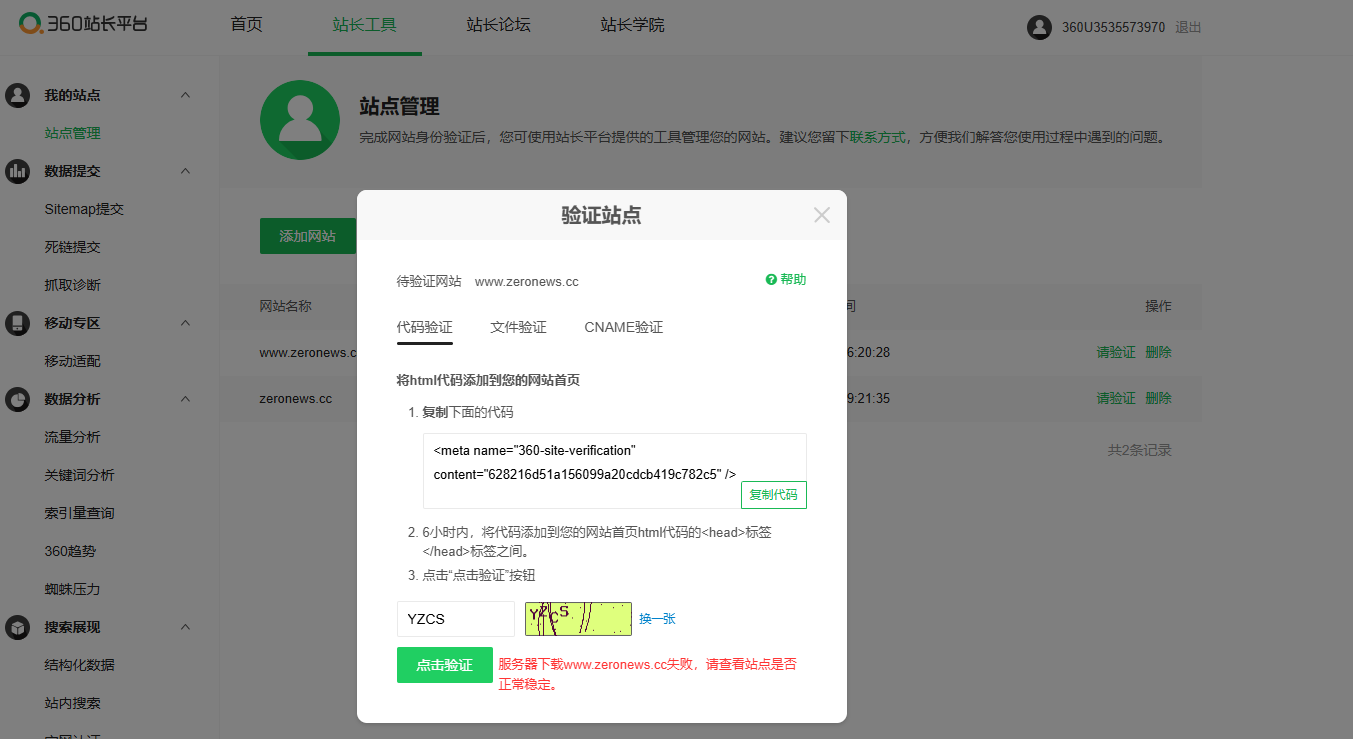Click the user avatar icon in header
The width and height of the screenshot is (1353, 739).
(1039, 27)
